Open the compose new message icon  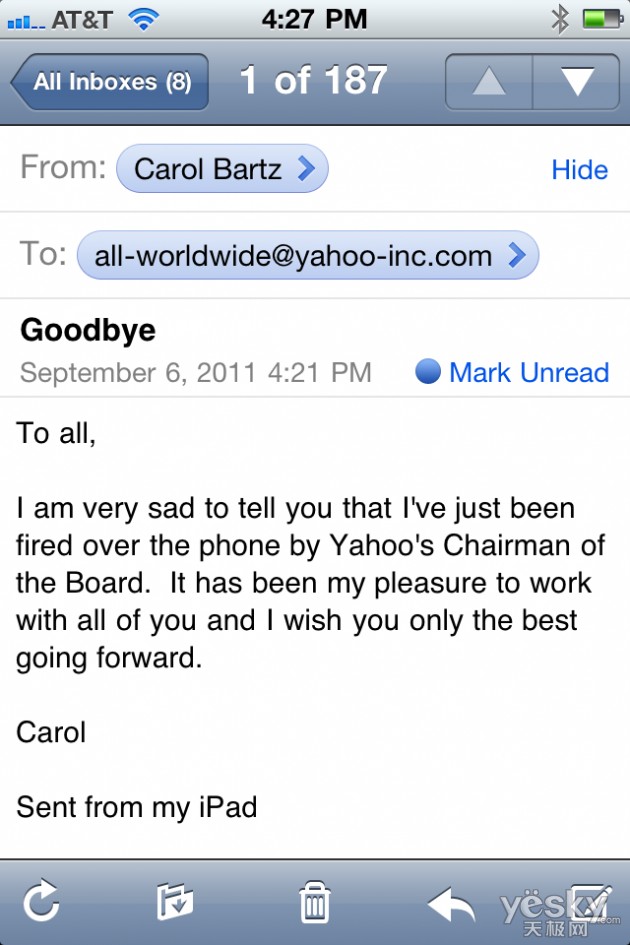coord(590,902)
